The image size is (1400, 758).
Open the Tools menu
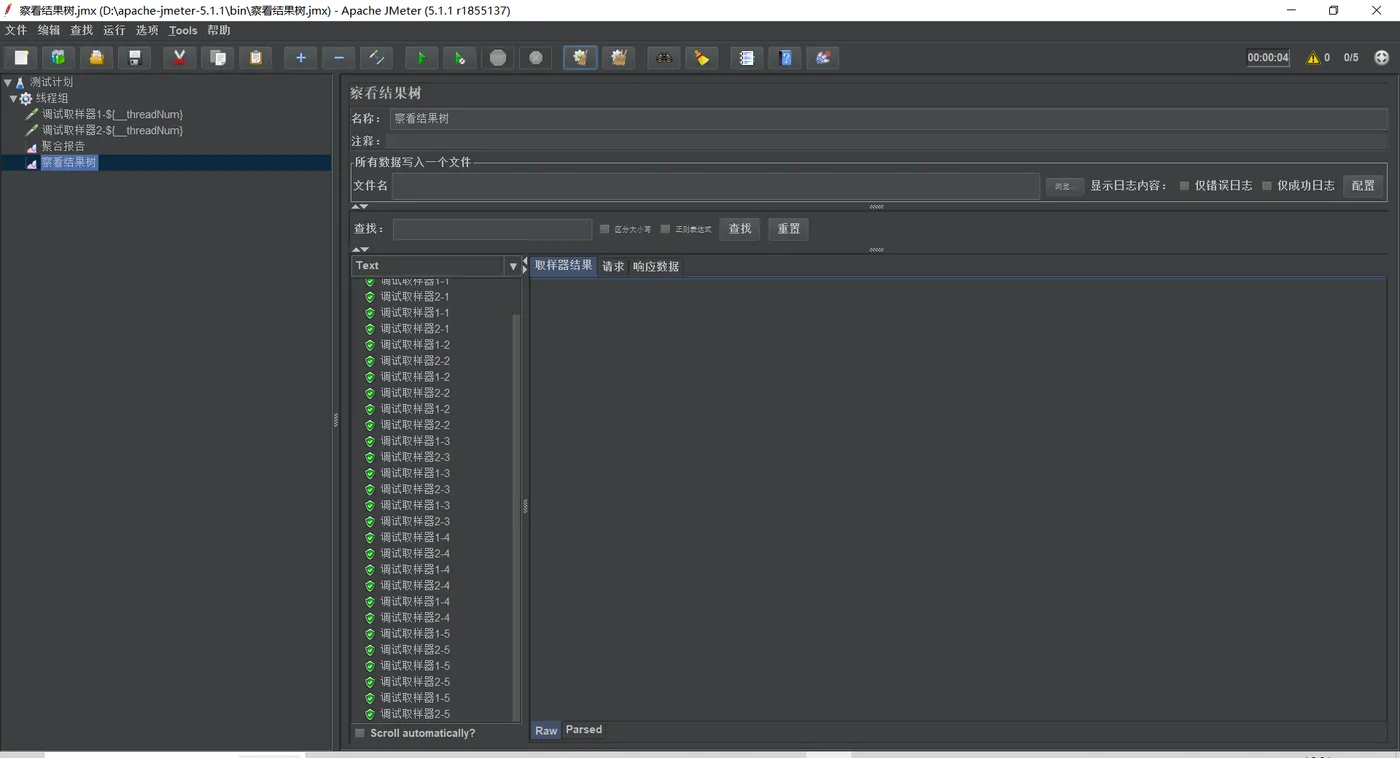(183, 30)
